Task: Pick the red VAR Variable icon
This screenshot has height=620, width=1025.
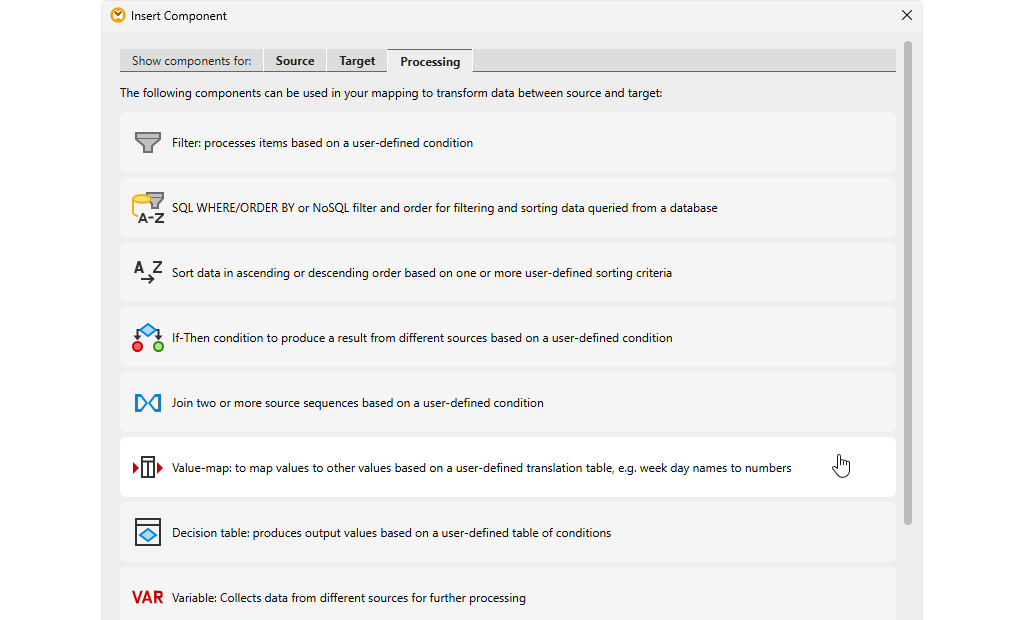Action: [x=148, y=598]
